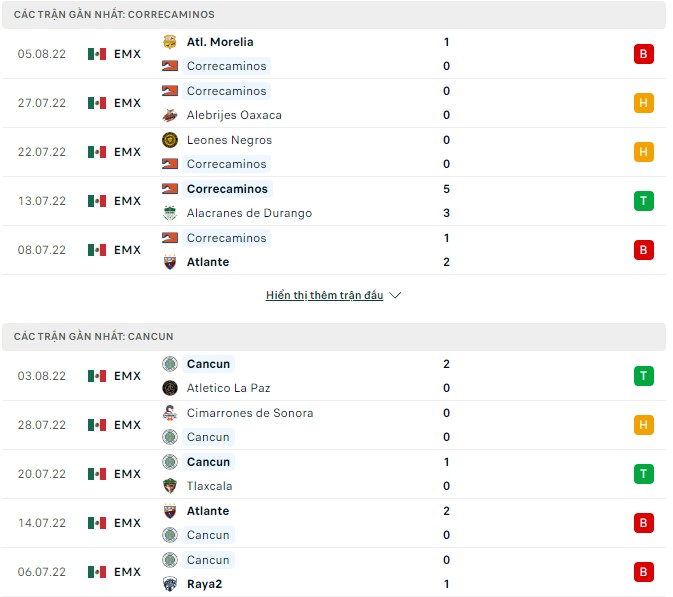Click 'Hiển thị thêm trận đấu' link

point(325,296)
